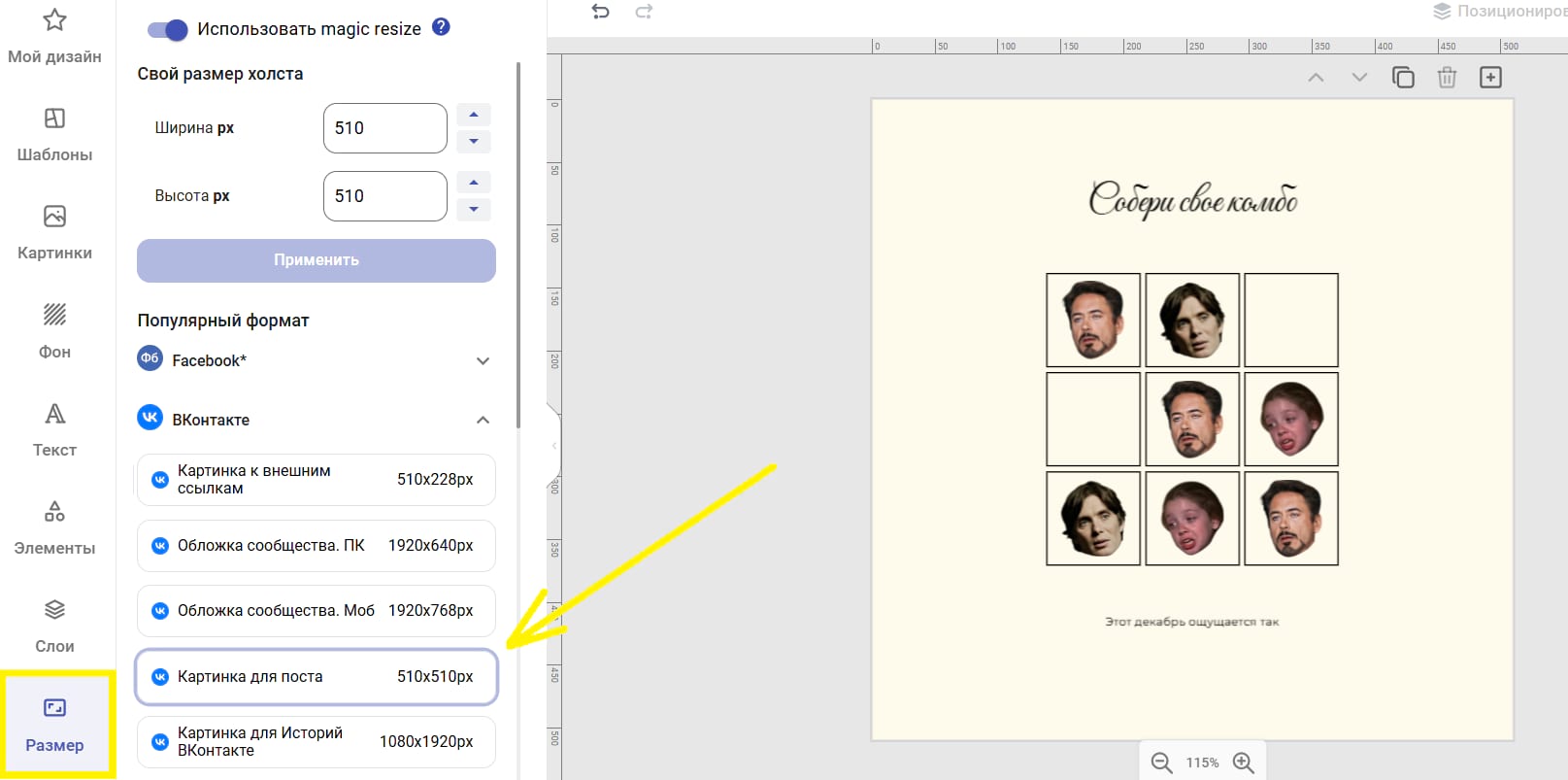This screenshot has width=1568, height=780.
Task: Select the "Картинка для Историй ВКонтакте" preset
Action: pyautogui.click(x=316, y=742)
